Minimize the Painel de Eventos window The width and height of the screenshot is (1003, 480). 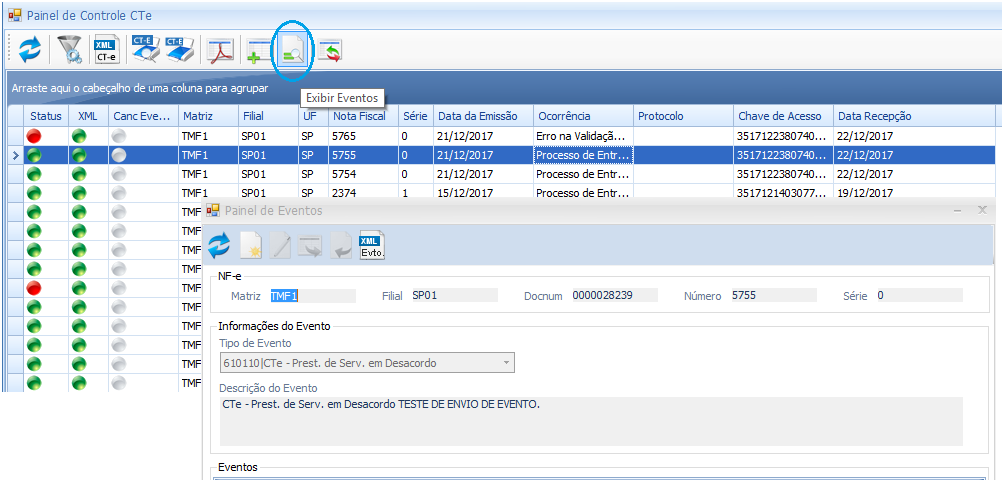tap(958, 210)
